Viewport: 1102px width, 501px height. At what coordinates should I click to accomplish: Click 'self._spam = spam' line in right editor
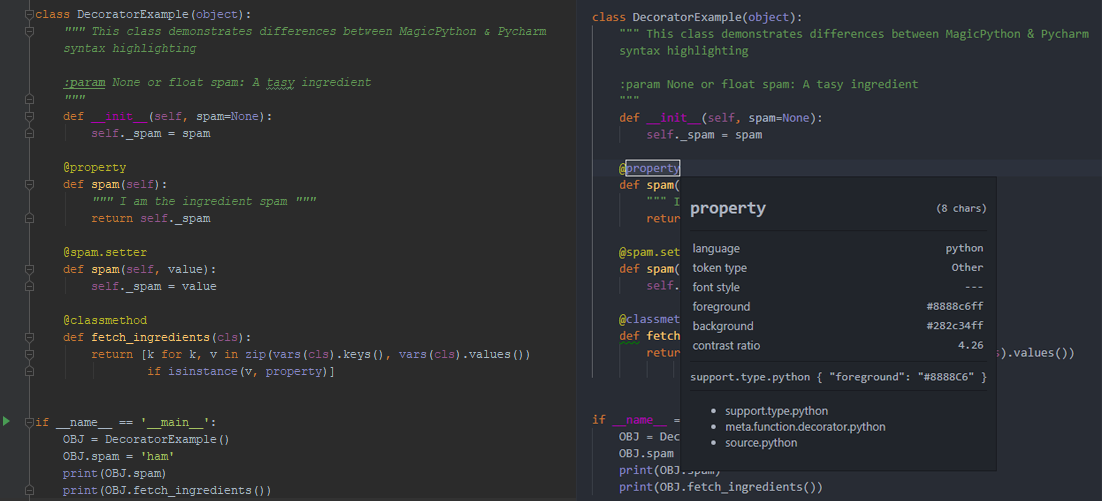tap(704, 135)
